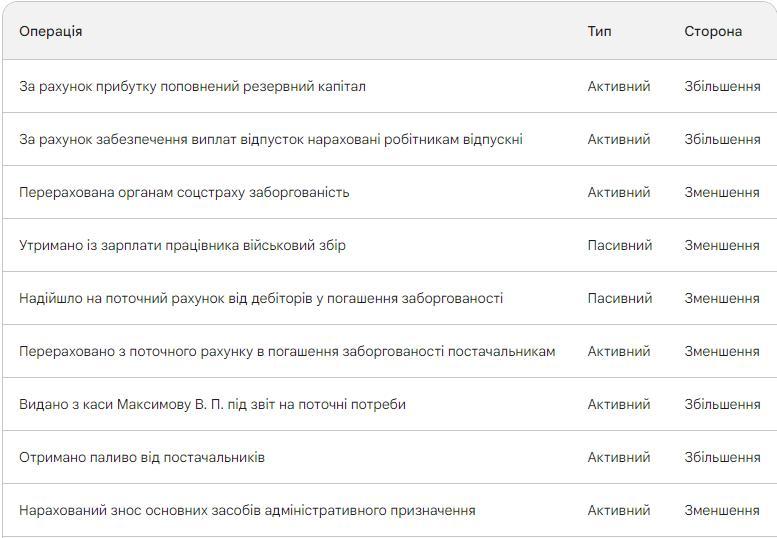Select operation Перерахована органам соцстраху заборгованість
Viewport: 777px width, 538px height.
click(x=184, y=192)
